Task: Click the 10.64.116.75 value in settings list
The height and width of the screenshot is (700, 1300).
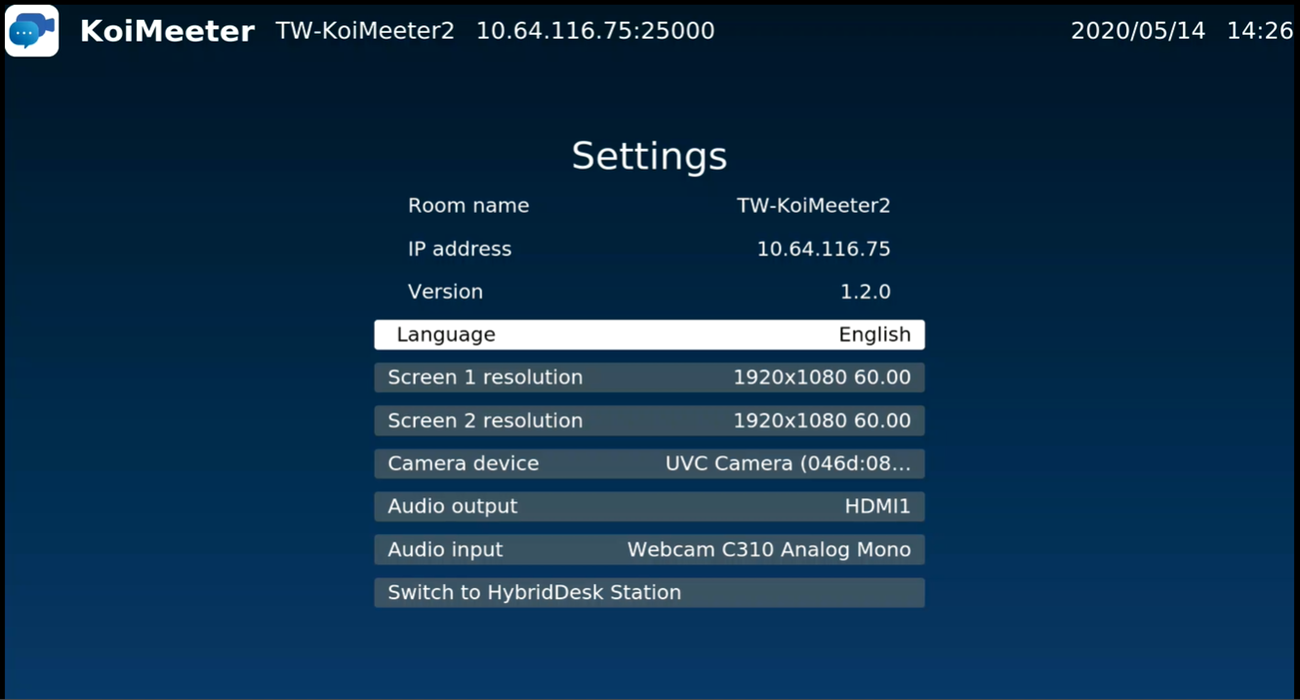Action: [823, 249]
